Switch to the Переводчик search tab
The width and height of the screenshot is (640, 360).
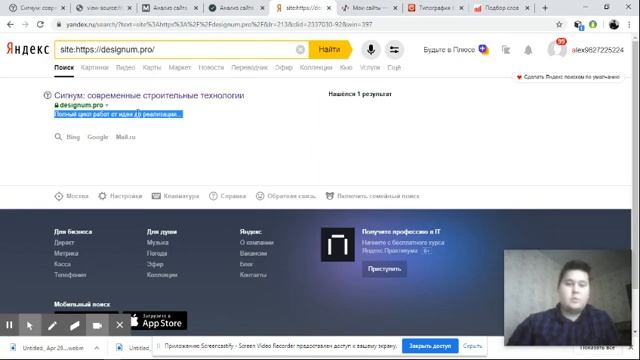point(249,67)
